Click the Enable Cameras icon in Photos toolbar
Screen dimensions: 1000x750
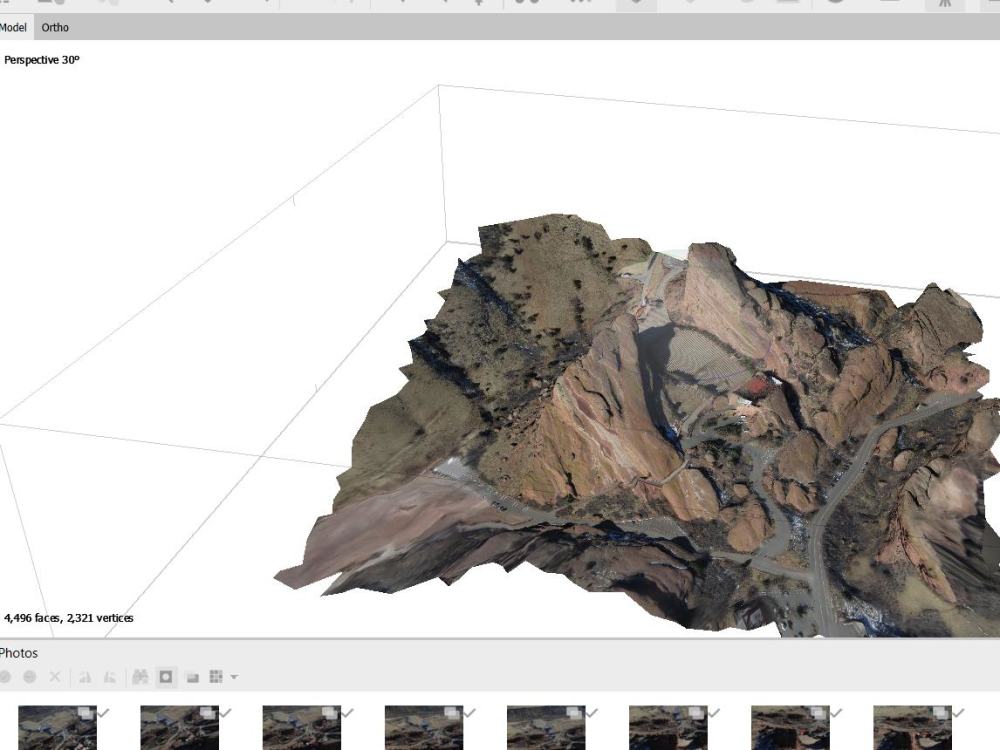click(x=4, y=677)
